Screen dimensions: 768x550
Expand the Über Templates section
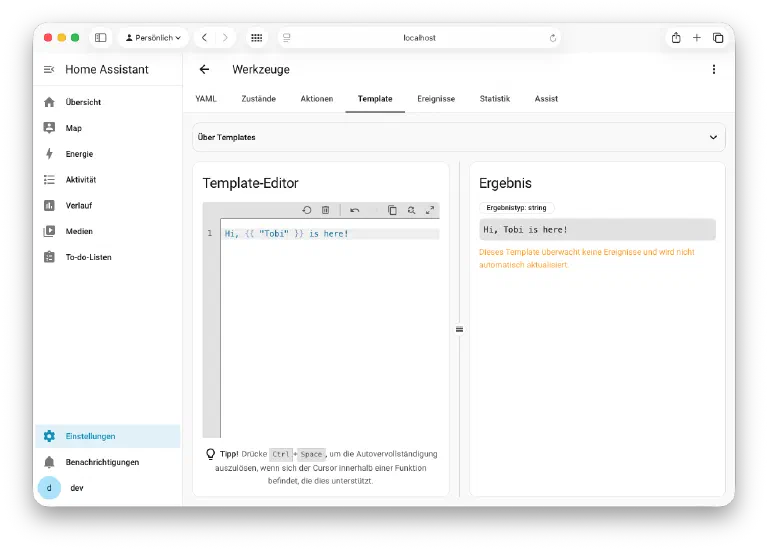click(459, 137)
